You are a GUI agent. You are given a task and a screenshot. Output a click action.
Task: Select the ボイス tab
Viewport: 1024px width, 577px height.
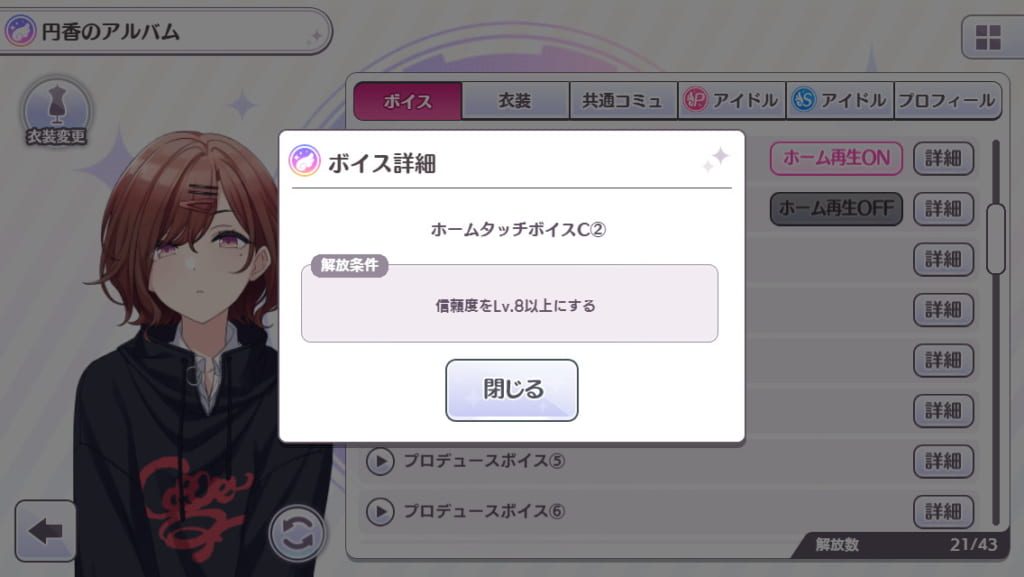pyautogui.click(x=408, y=101)
